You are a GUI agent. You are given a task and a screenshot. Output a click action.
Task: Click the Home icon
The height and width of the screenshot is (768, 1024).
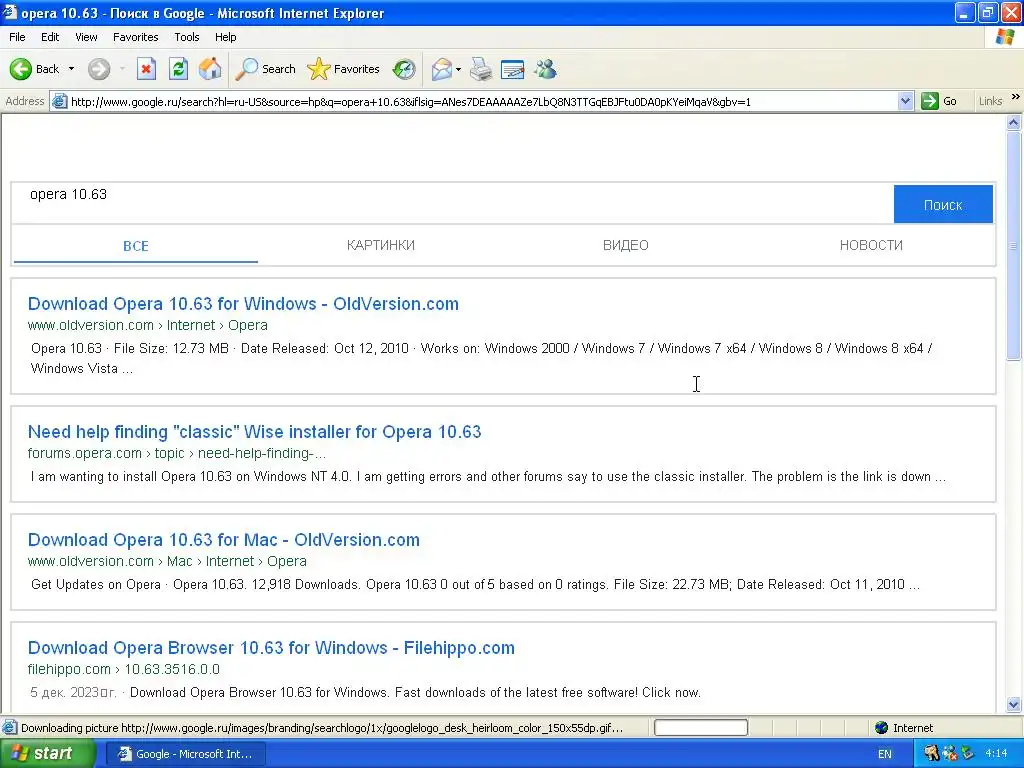pos(210,69)
